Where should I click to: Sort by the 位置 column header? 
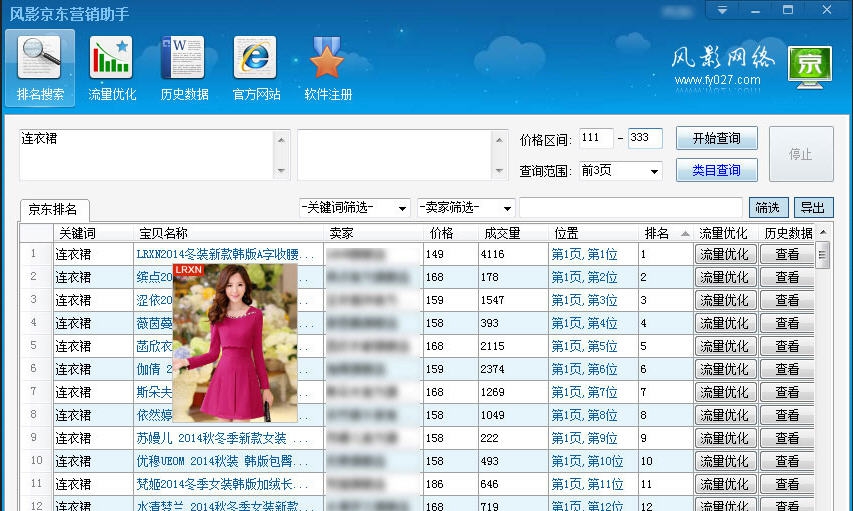click(x=593, y=233)
